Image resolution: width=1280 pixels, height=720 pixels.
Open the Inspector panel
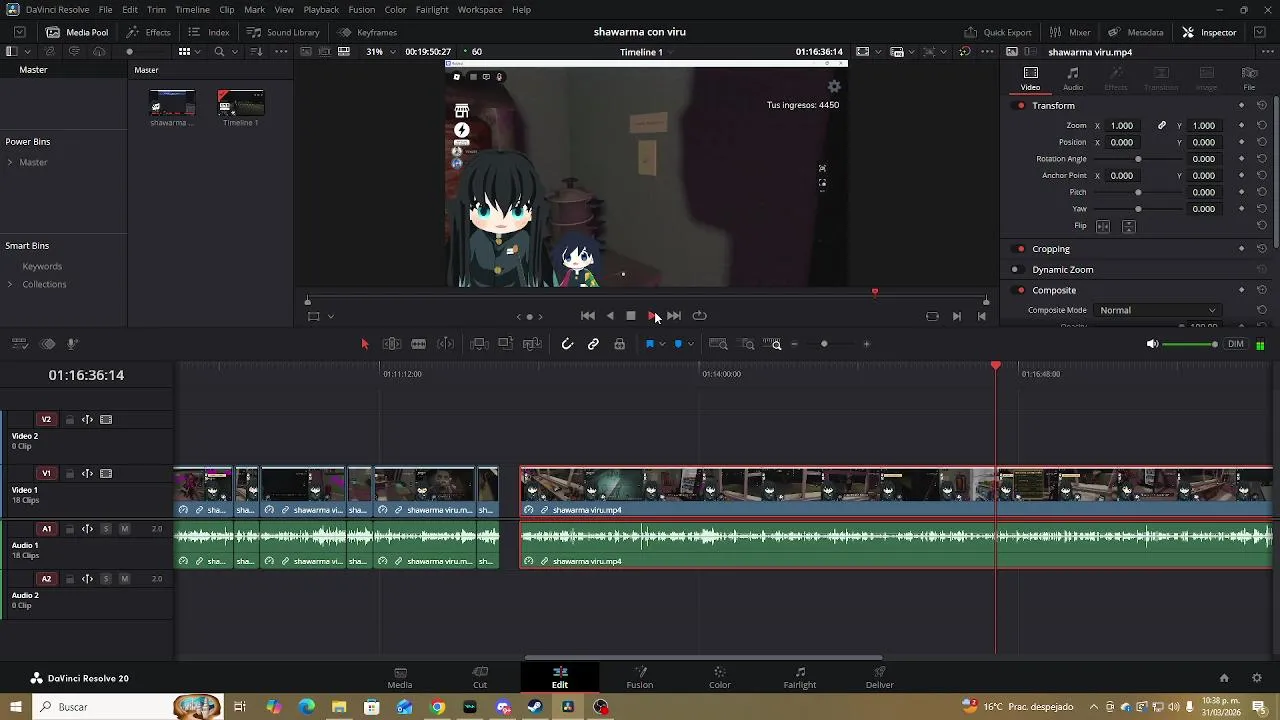pyautogui.click(x=1210, y=32)
